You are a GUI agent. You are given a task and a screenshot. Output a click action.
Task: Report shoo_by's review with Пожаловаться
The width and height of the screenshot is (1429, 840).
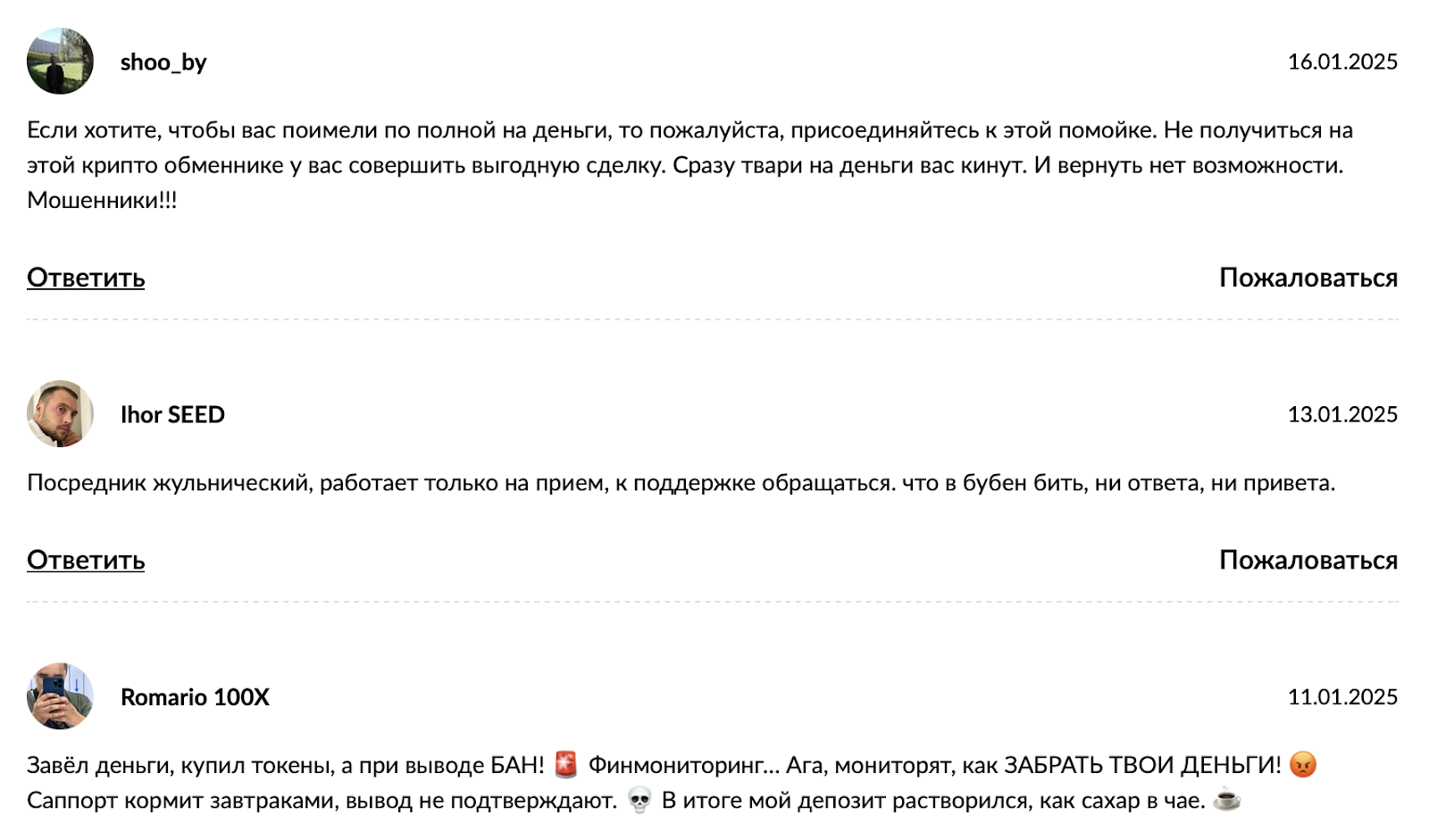pyautogui.click(x=1308, y=278)
